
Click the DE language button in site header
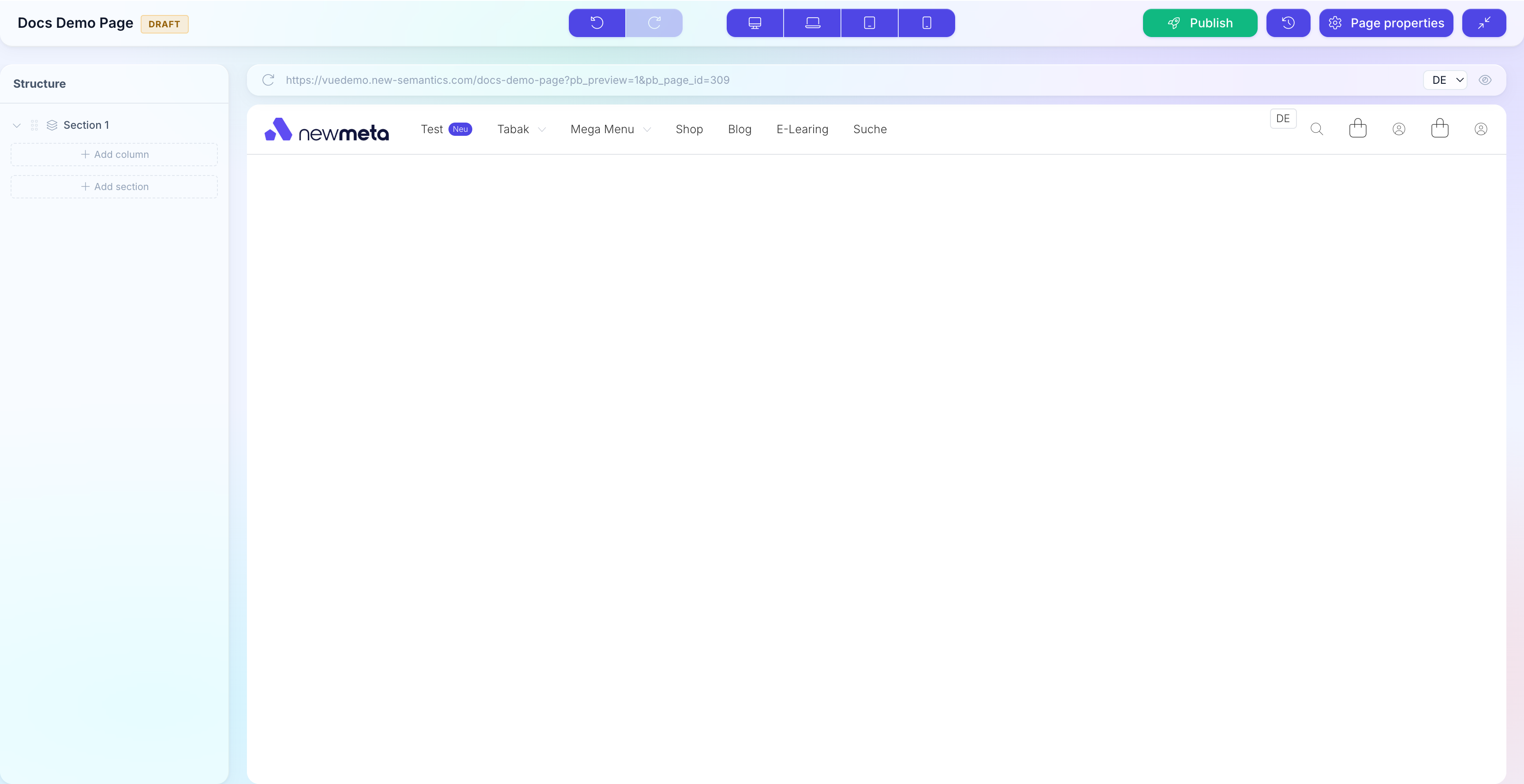(1283, 118)
